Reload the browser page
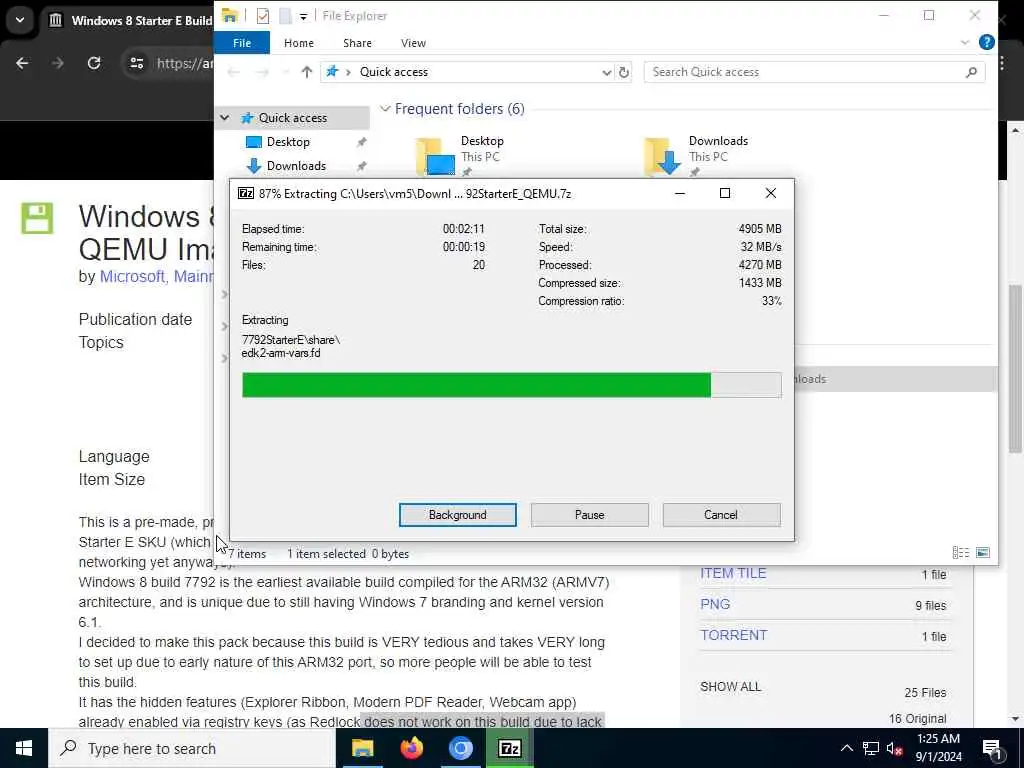The height and width of the screenshot is (768, 1024). pyautogui.click(x=94, y=63)
